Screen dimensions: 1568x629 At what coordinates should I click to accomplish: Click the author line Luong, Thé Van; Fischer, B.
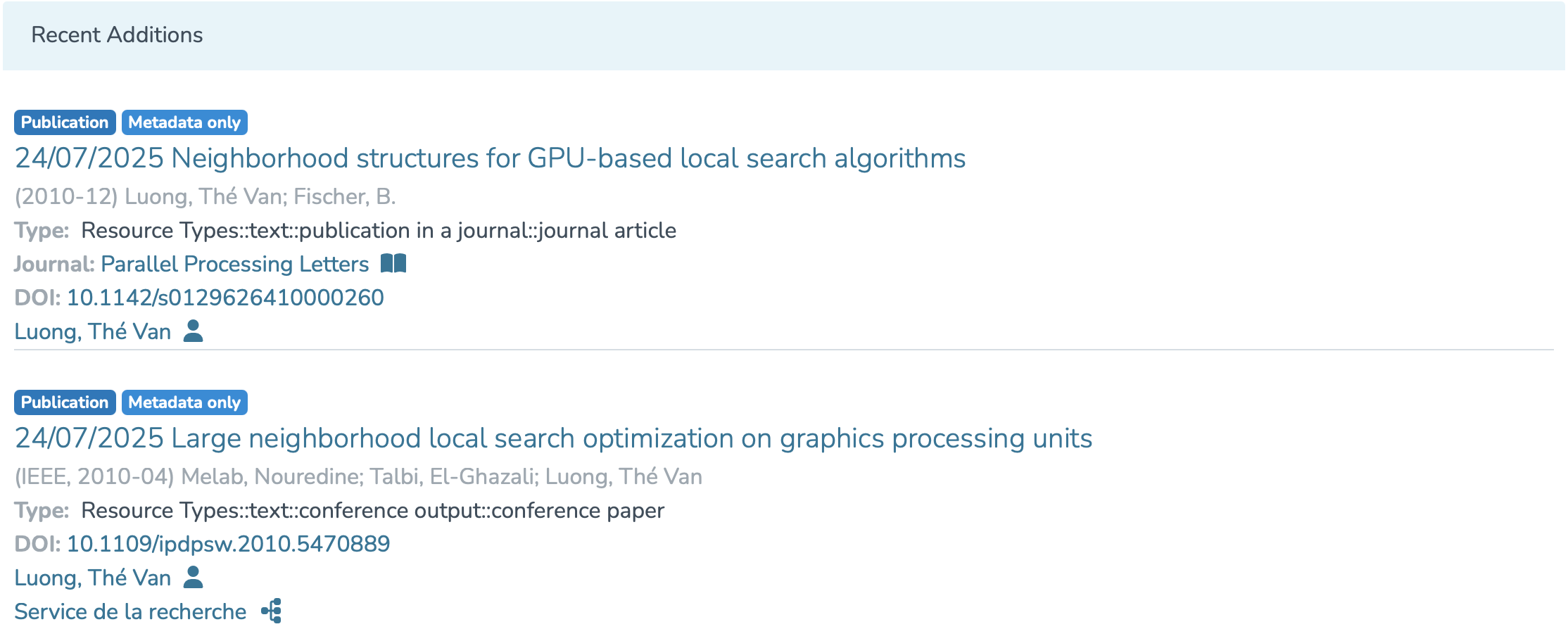click(260, 196)
